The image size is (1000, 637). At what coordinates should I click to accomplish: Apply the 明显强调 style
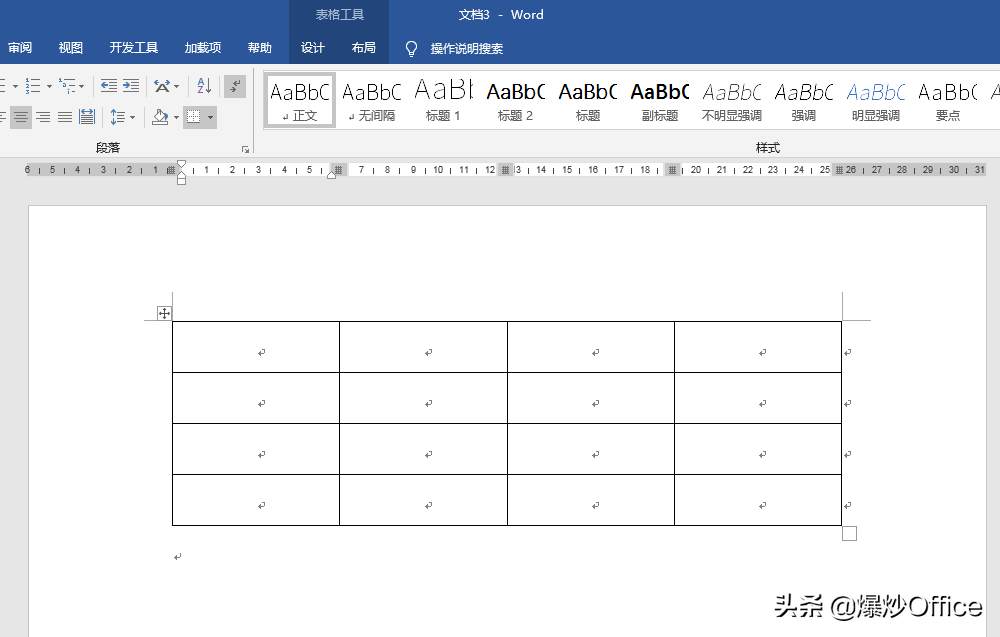(x=876, y=100)
